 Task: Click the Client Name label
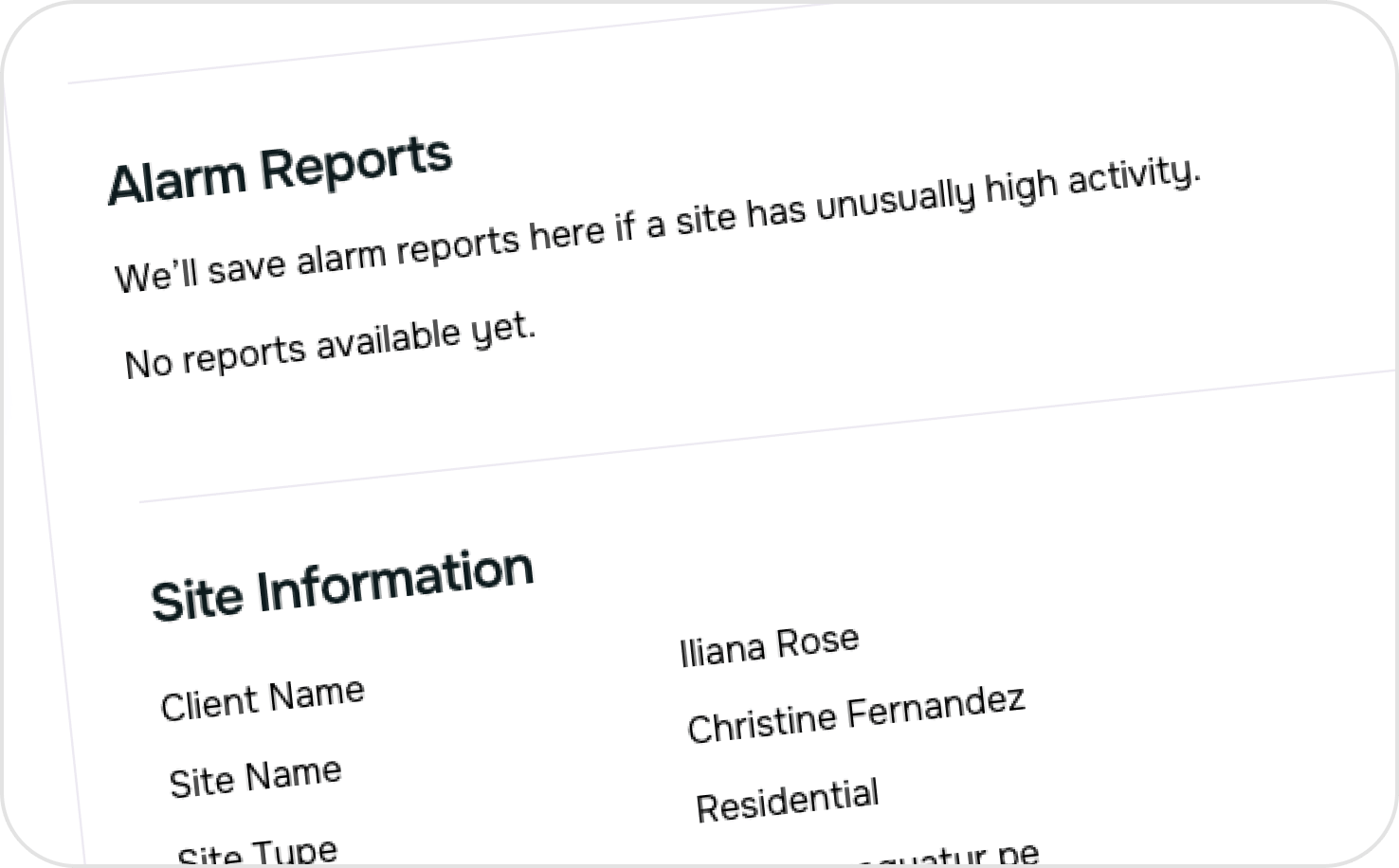(263, 699)
